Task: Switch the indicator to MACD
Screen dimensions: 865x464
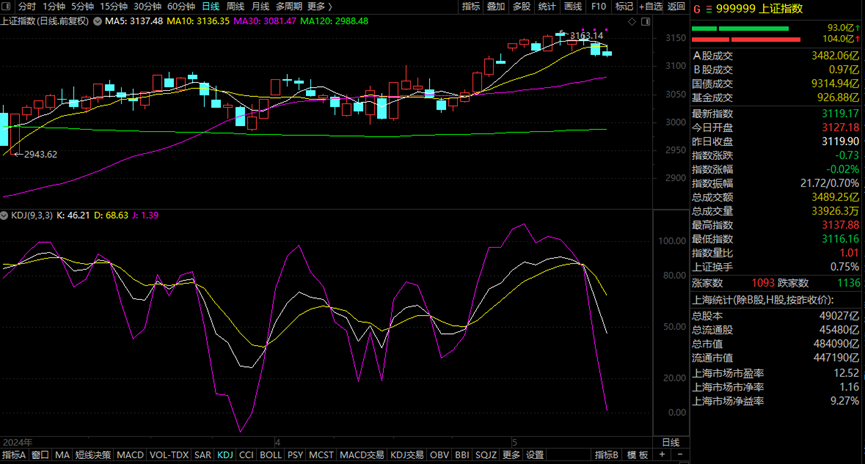Action: 130,455
